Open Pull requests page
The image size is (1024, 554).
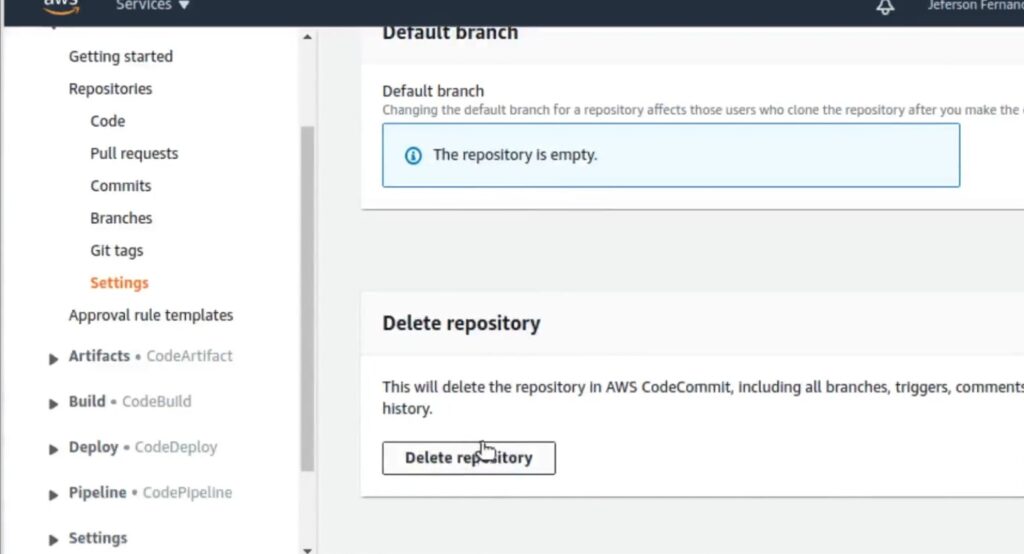coord(134,154)
